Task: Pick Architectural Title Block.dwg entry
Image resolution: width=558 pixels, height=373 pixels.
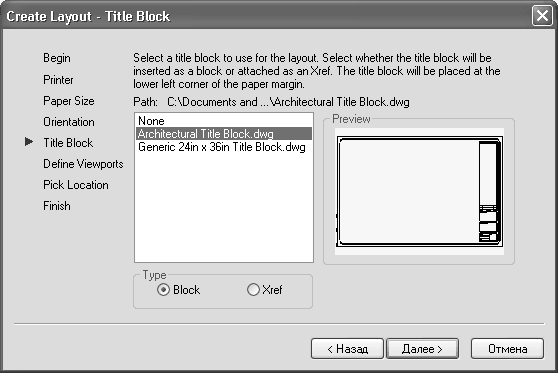Action: coord(224,134)
